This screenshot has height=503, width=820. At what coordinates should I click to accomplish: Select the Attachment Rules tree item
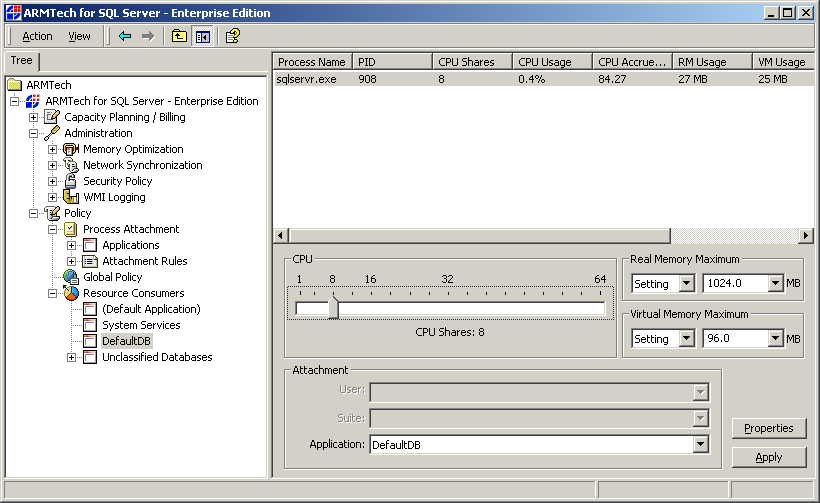tap(144, 261)
